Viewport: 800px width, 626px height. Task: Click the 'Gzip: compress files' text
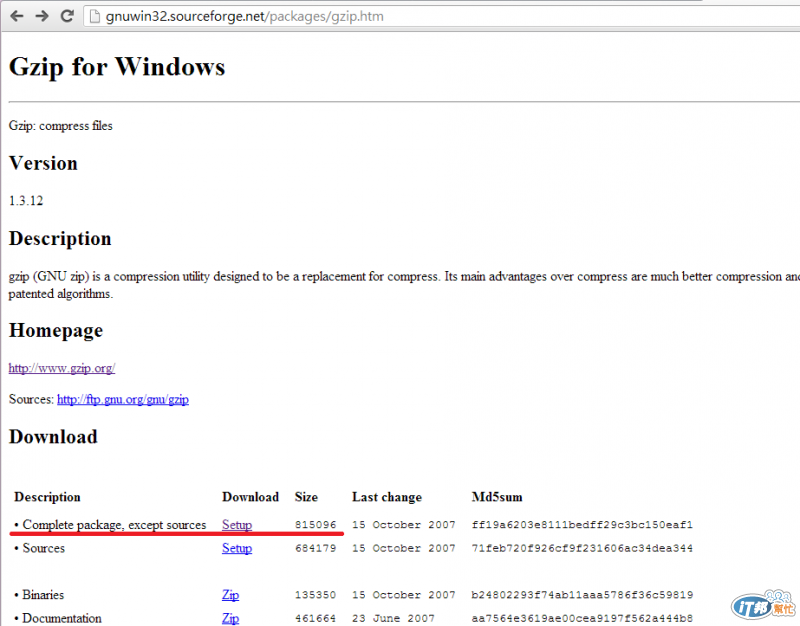point(61,126)
